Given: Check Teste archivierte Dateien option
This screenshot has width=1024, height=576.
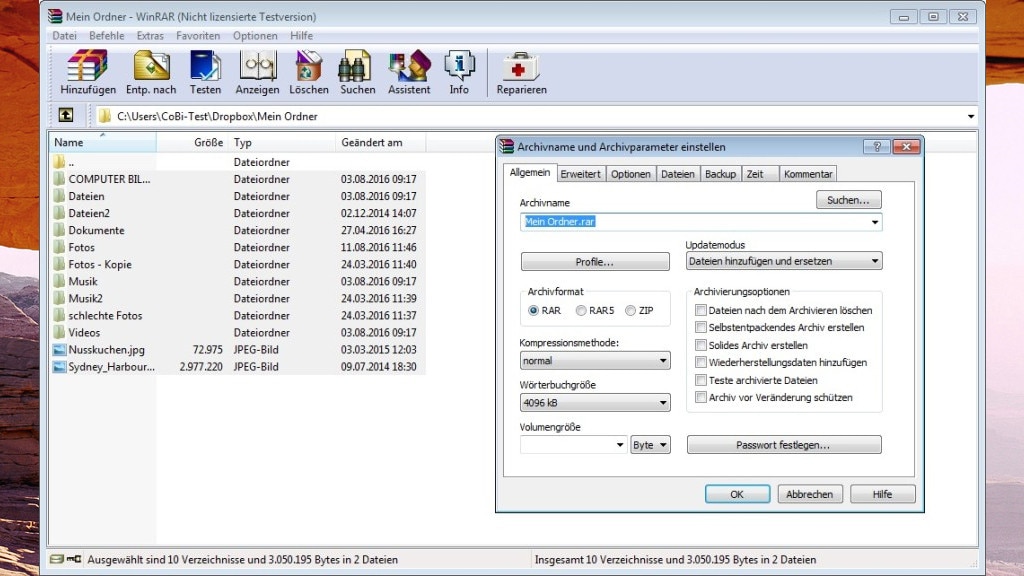Looking at the screenshot, I should click(701, 379).
